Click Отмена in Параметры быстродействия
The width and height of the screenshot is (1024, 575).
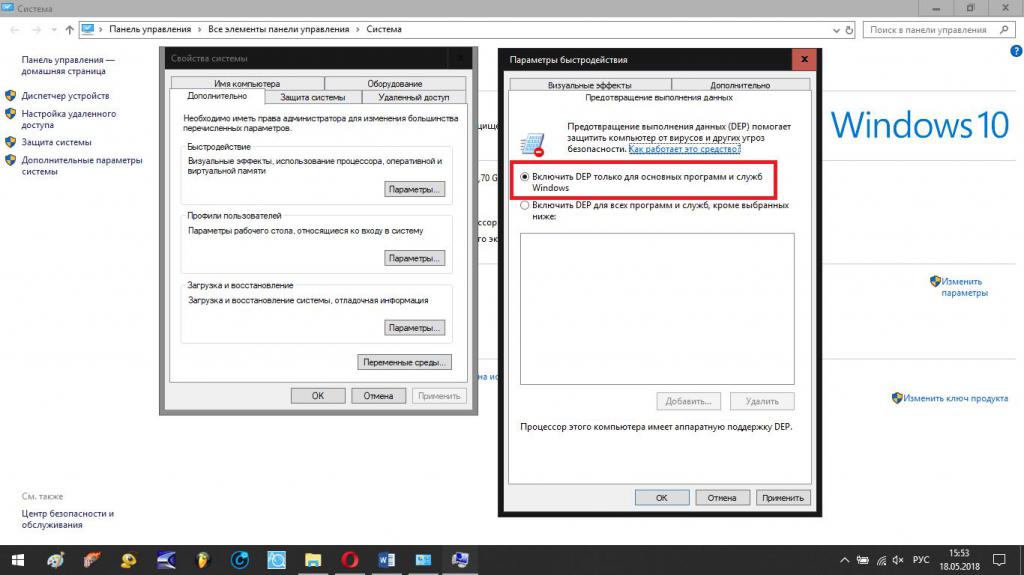[x=722, y=498]
